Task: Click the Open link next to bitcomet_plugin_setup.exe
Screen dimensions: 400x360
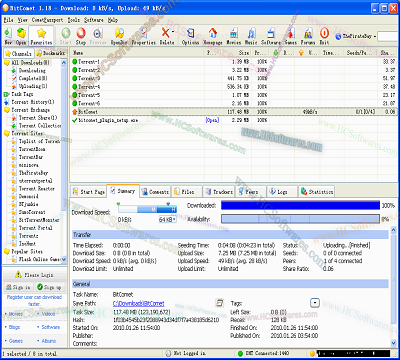Action: coord(212,120)
